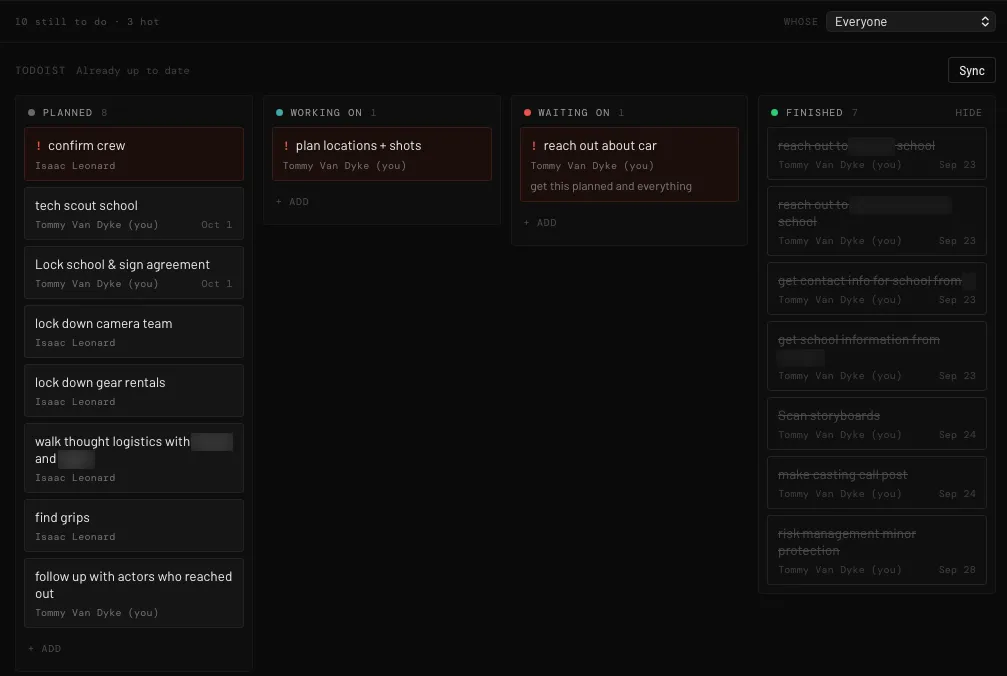
Task: Click the red Waiting On status dot
Action: [x=527, y=113]
